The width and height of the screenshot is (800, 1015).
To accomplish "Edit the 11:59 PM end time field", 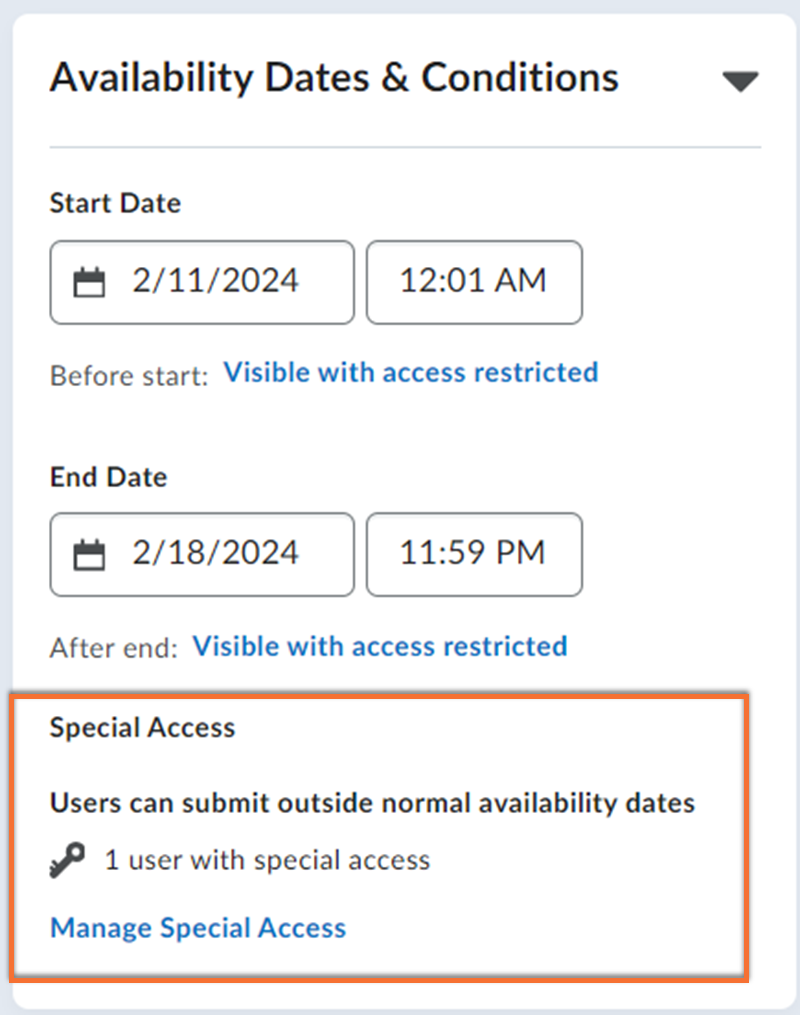I will [x=473, y=553].
